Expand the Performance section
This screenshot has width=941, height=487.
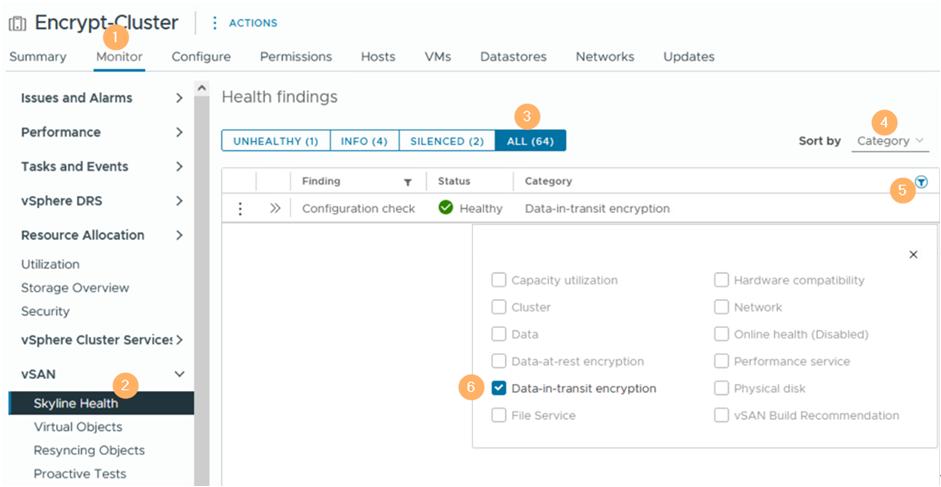[179, 132]
